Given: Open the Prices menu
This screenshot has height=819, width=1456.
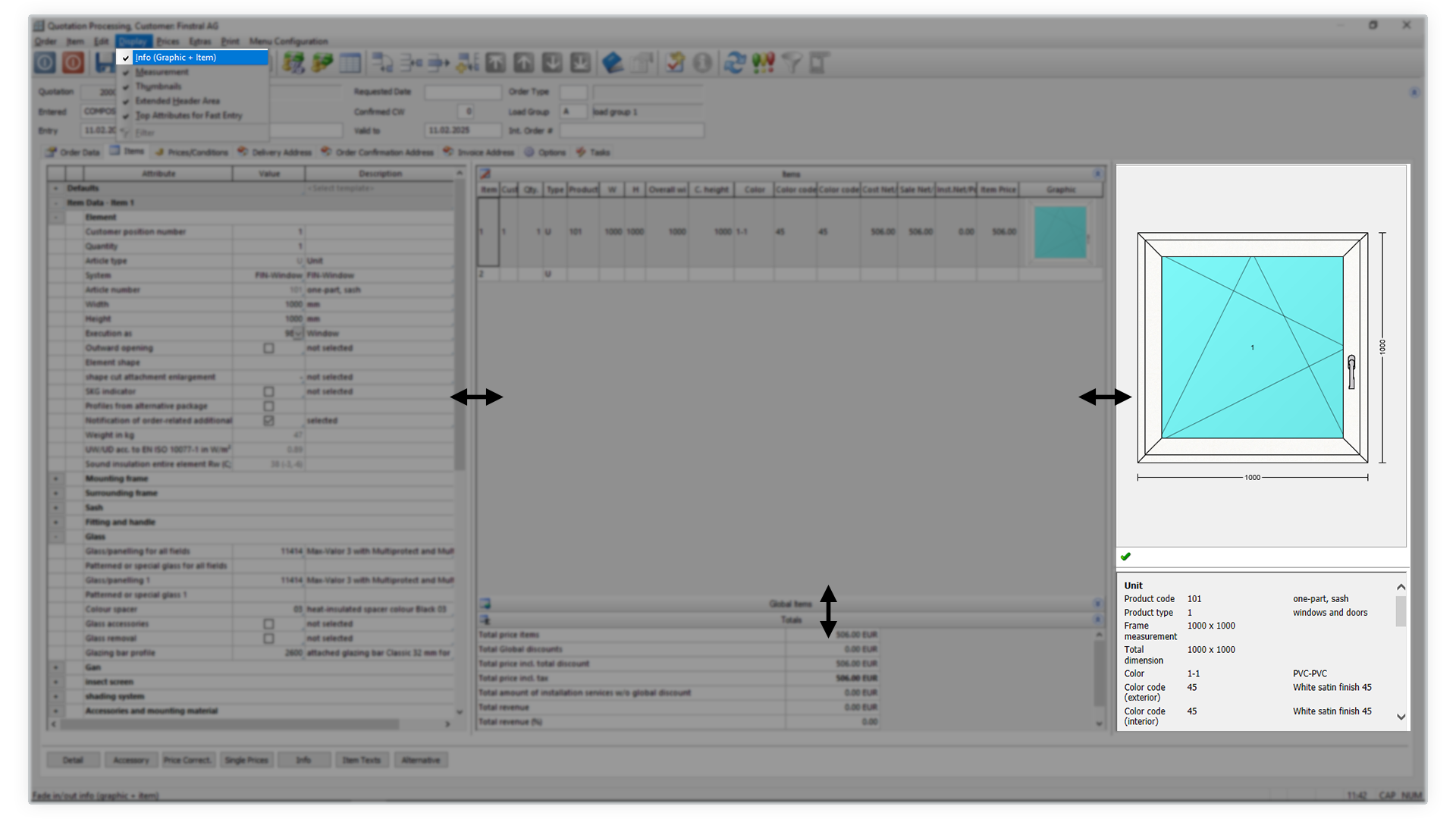Looking at the screenshot, I should [168, 41].
